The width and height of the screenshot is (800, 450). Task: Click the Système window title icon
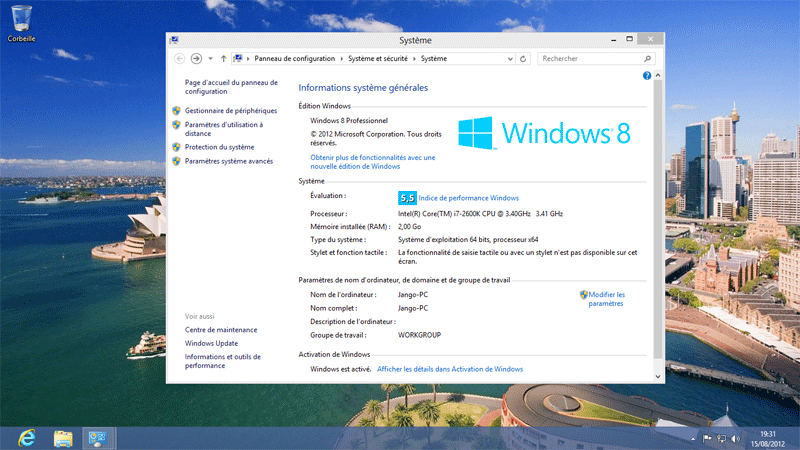pyautogui.click(x=174, y=40)
